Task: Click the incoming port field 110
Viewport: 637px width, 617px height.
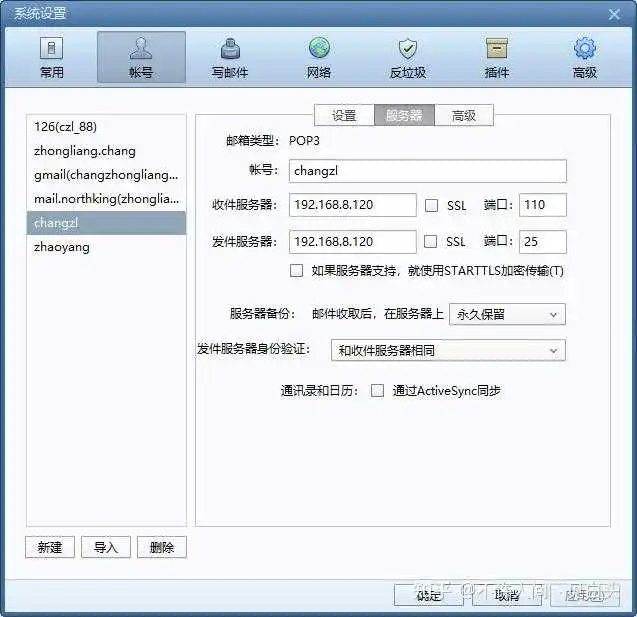Action: pos(543,205)
